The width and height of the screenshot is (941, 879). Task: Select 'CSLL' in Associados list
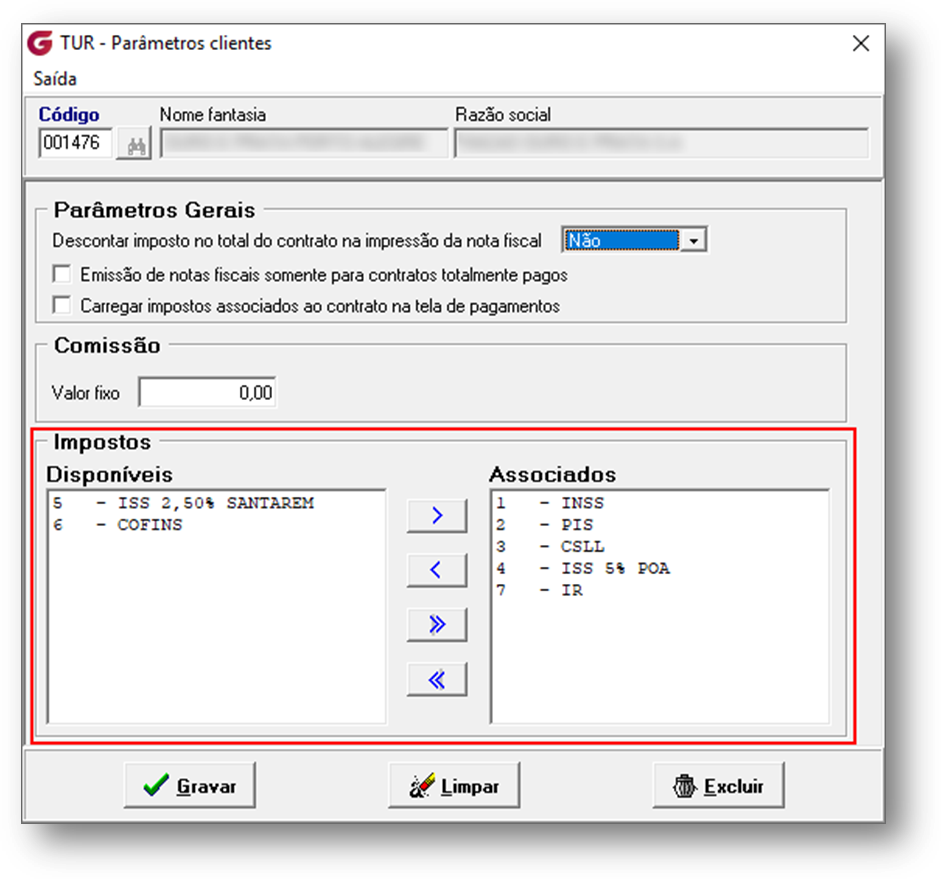660,547
